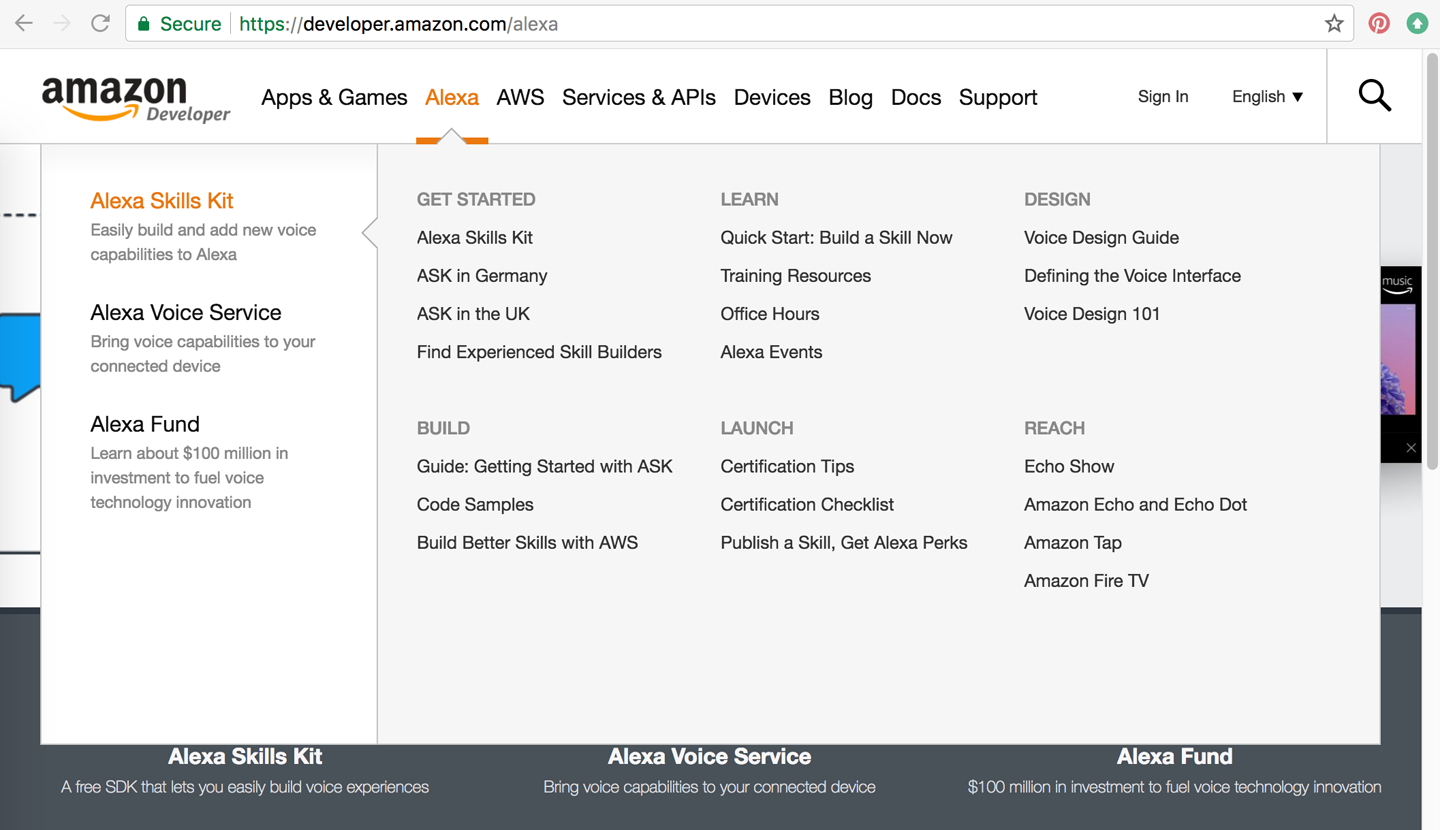
Task: Click the Pinterest extension icon
Action: [x=1379, y=24]
